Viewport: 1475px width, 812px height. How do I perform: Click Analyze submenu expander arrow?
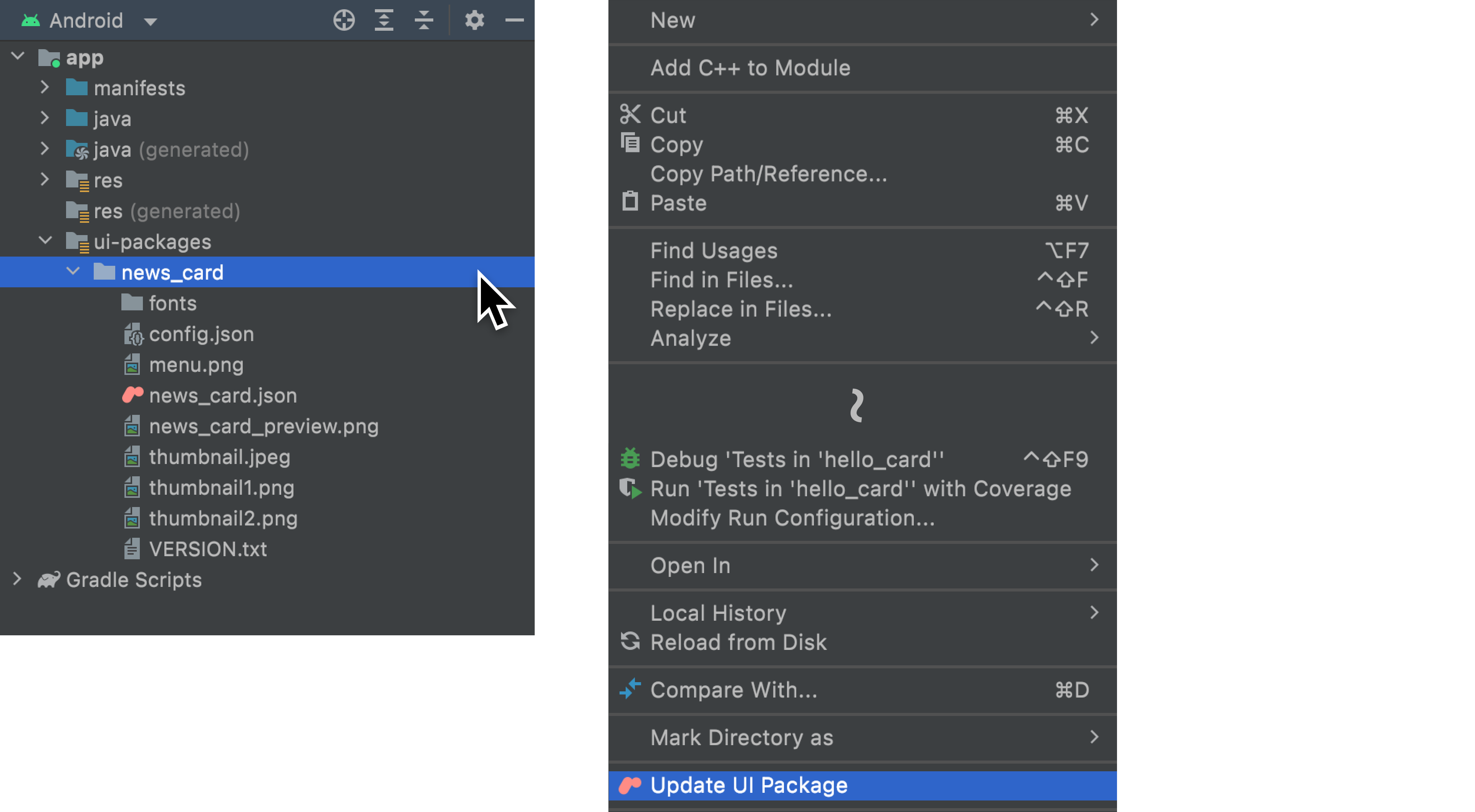1093,338
